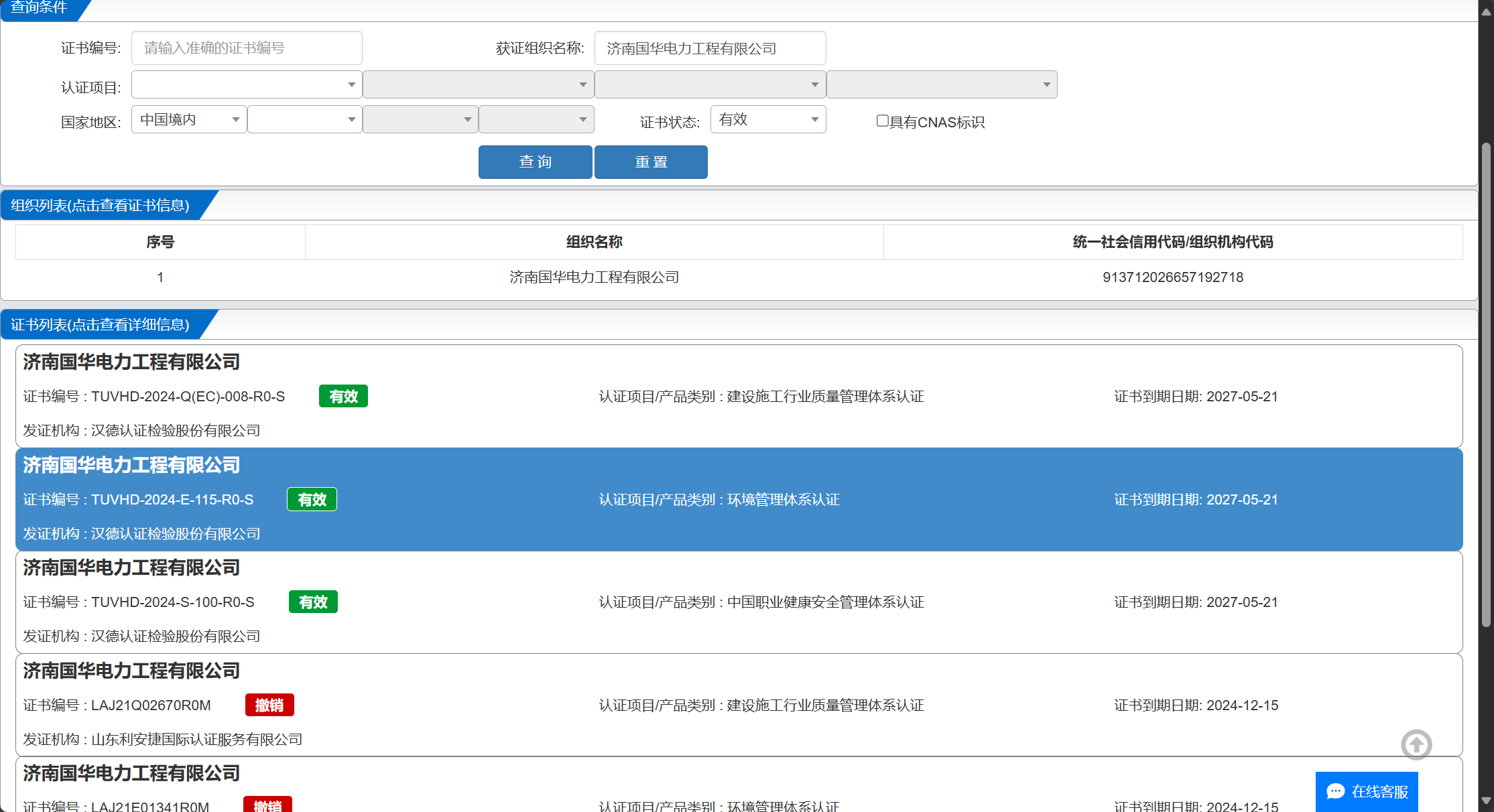This screenshot has width=1494, height=812.
Task: Click 有效 badge on TUVHD-2024-S-100-R0-S
Action: [313, 602]
